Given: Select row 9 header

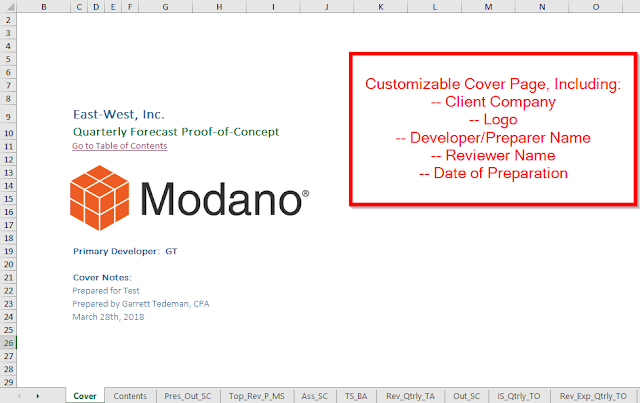Looking at the screenshot, I should click(8, 116).
